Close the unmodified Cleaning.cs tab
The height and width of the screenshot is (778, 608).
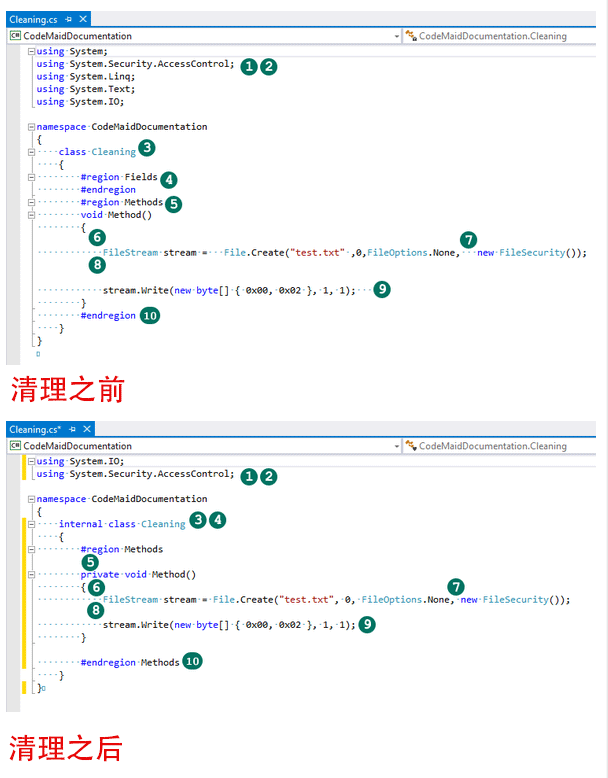[83, 19]
